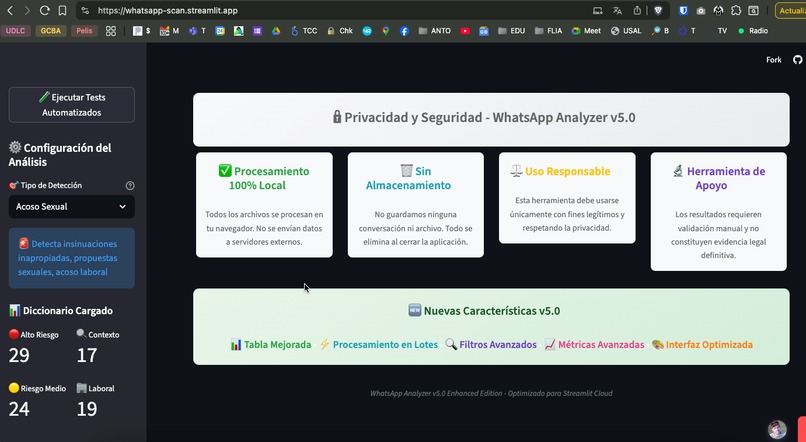
Task: Click the Interfaz Optimizada feature label
Action: click(702, 345)
